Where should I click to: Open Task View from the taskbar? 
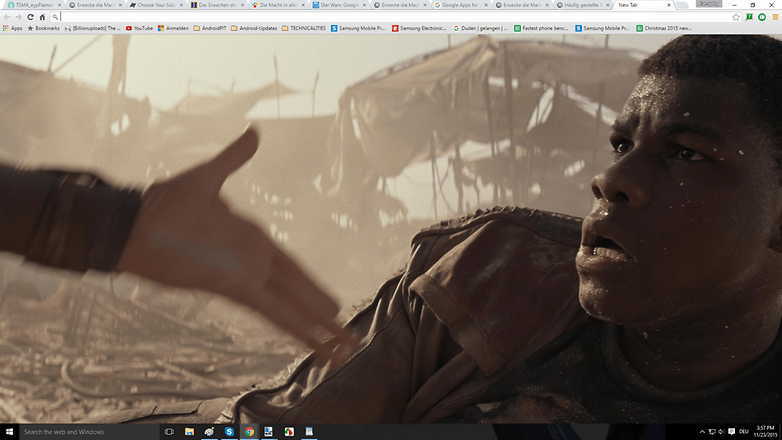pyautogui.click(x=169, y=432)
